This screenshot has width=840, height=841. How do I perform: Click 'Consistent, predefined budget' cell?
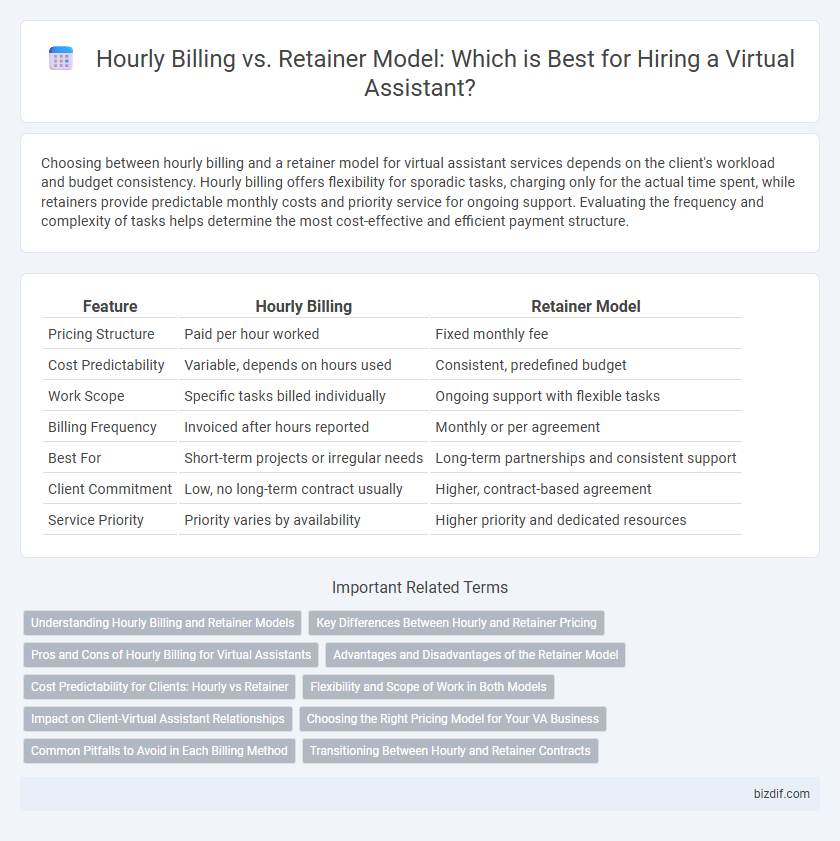[x=586, y=365]
